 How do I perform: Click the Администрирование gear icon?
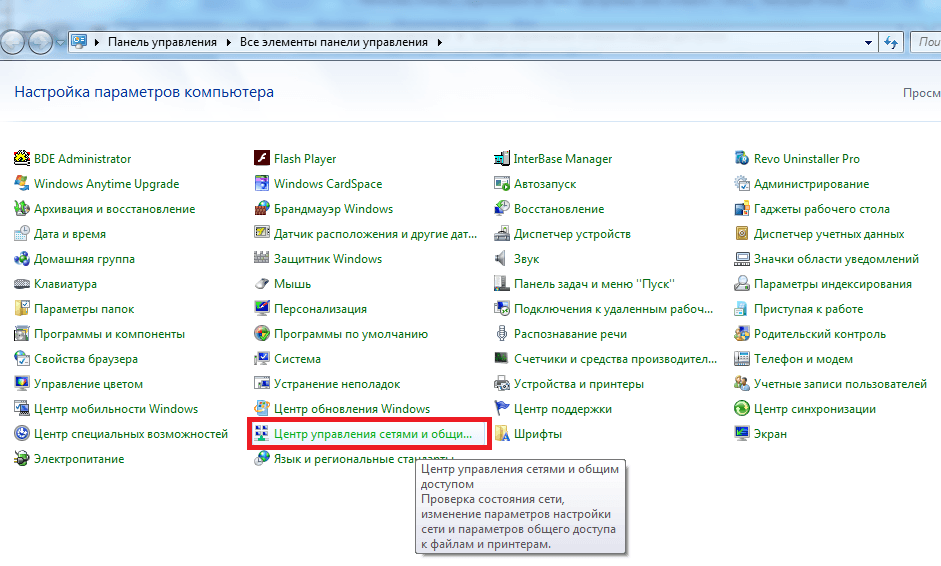[742, 184]
